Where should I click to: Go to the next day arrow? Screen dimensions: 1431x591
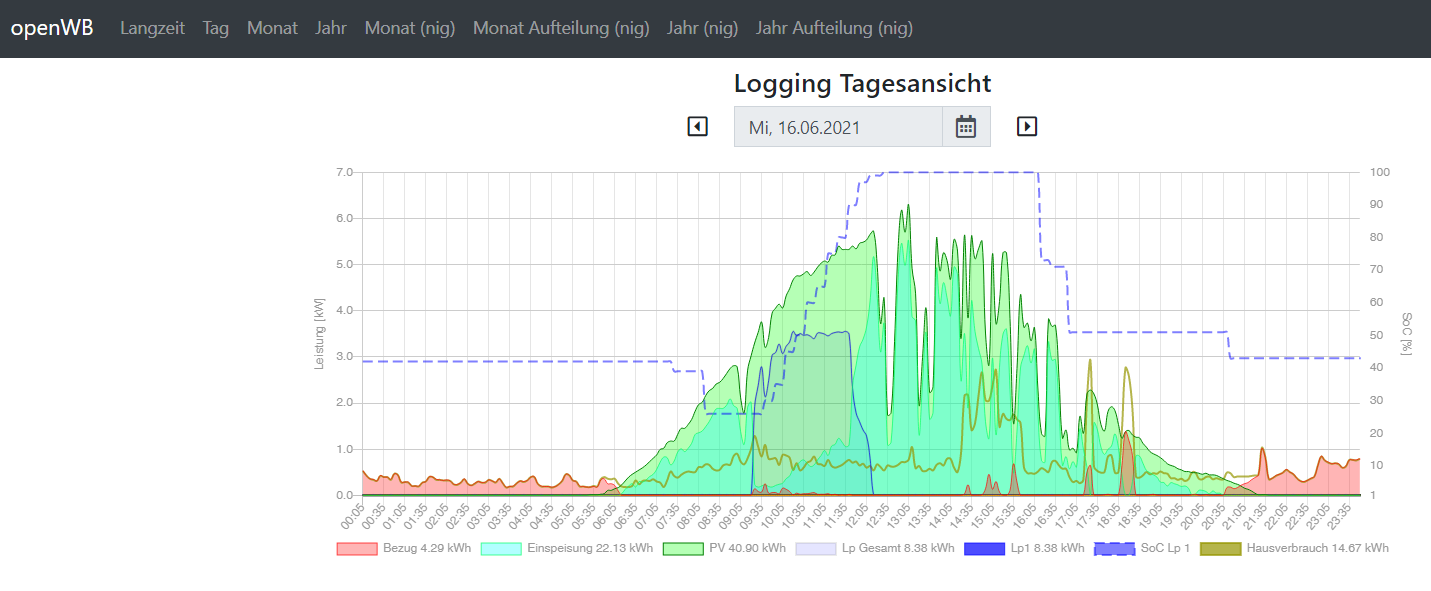[1027, 127]
